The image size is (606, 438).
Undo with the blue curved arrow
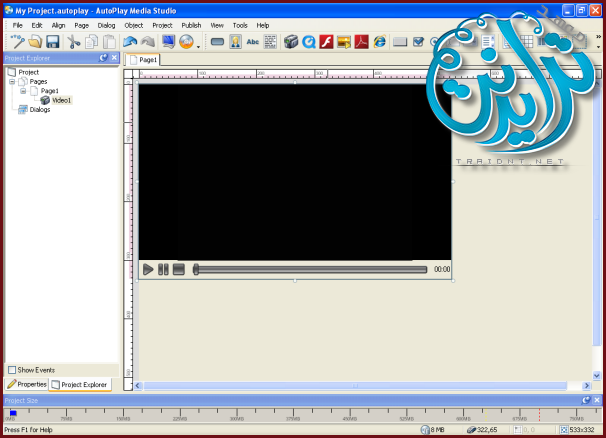(130, 41)
